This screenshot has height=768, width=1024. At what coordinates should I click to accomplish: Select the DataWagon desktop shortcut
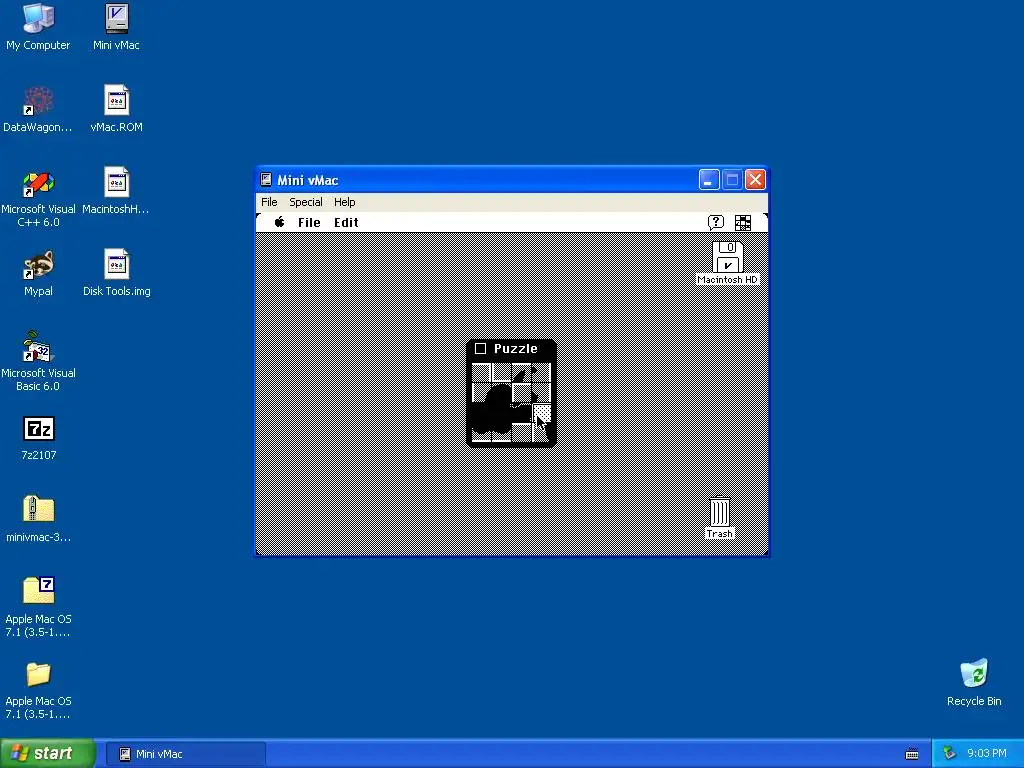38,101
